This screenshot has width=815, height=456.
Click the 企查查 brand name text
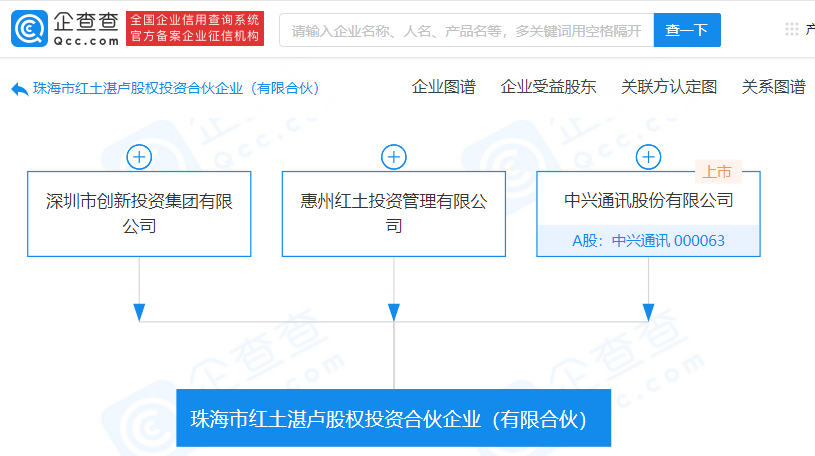(x=86, y=21)
